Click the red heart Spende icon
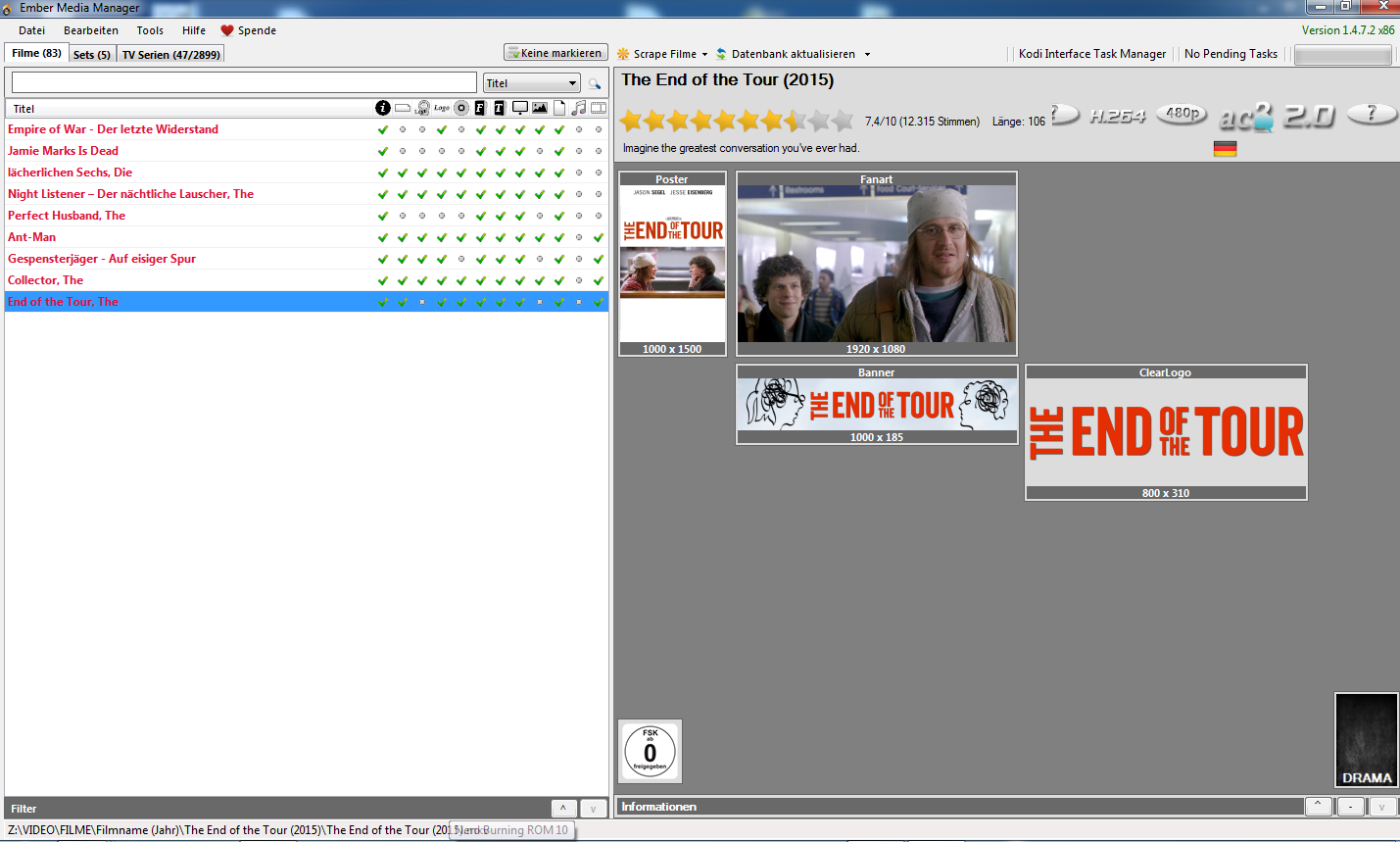The image size is (1400, 842). 227,30
